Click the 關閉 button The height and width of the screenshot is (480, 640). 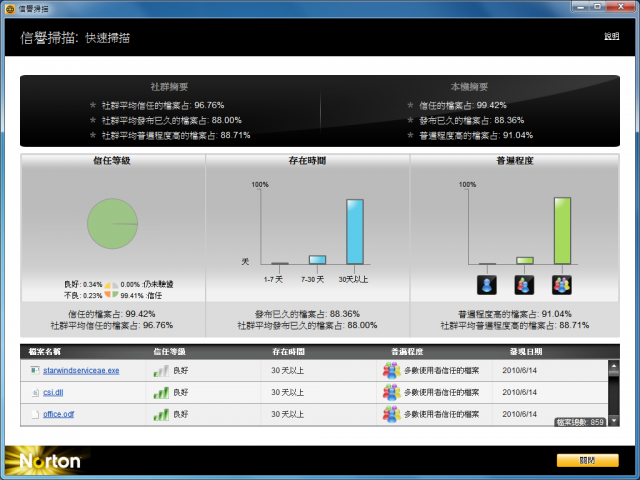coord(587,460)
